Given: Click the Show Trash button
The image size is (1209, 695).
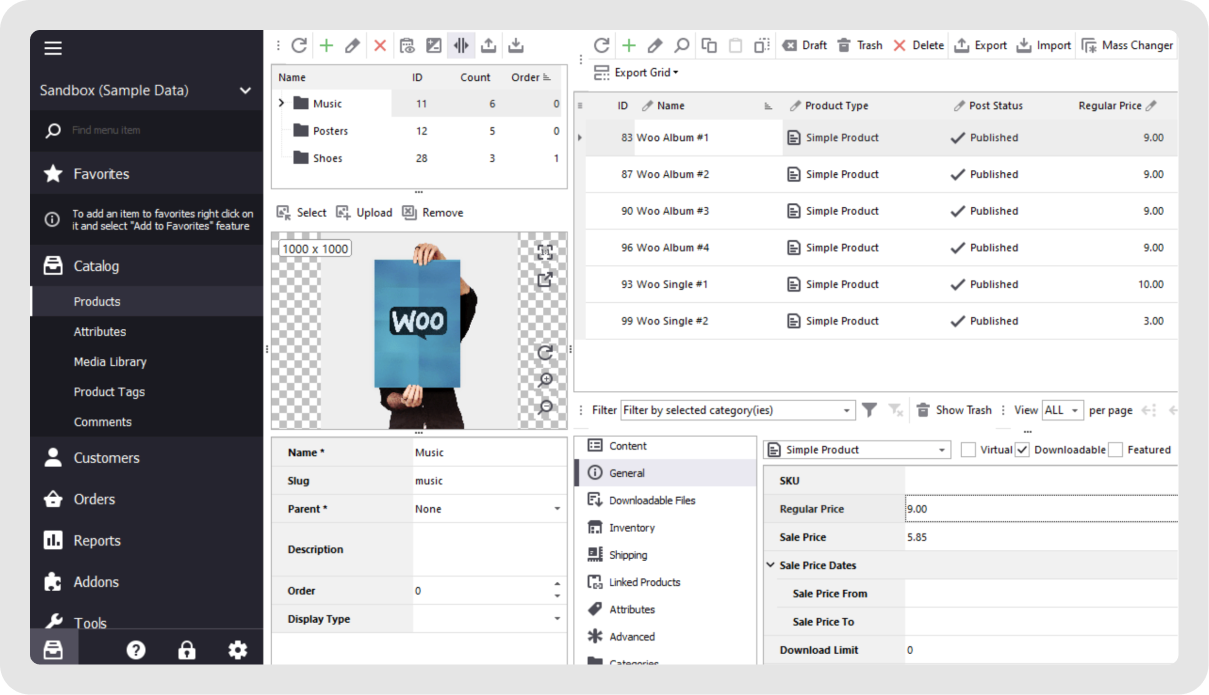Looking at the screenshot, I should tap(954, 409).
